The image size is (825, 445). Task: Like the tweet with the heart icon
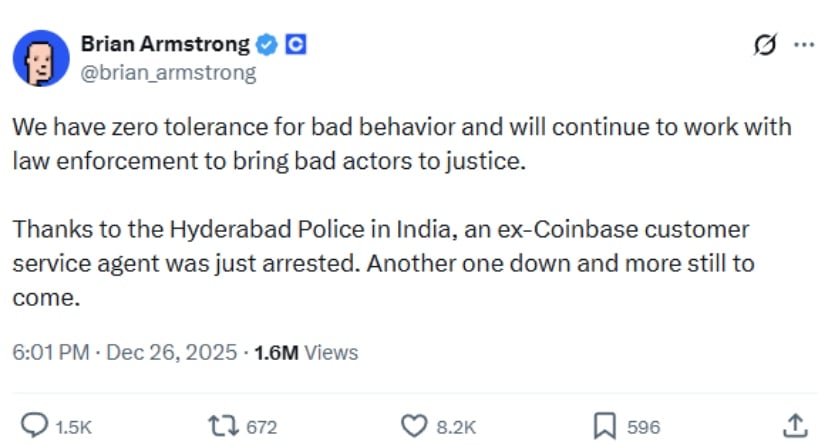[x=414, y=426]
